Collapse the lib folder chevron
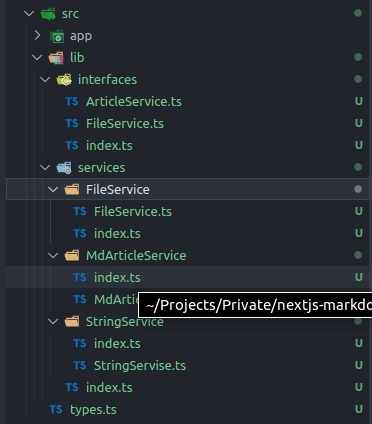This screenshot has width=372, height=424. click(x=37, y=58)
